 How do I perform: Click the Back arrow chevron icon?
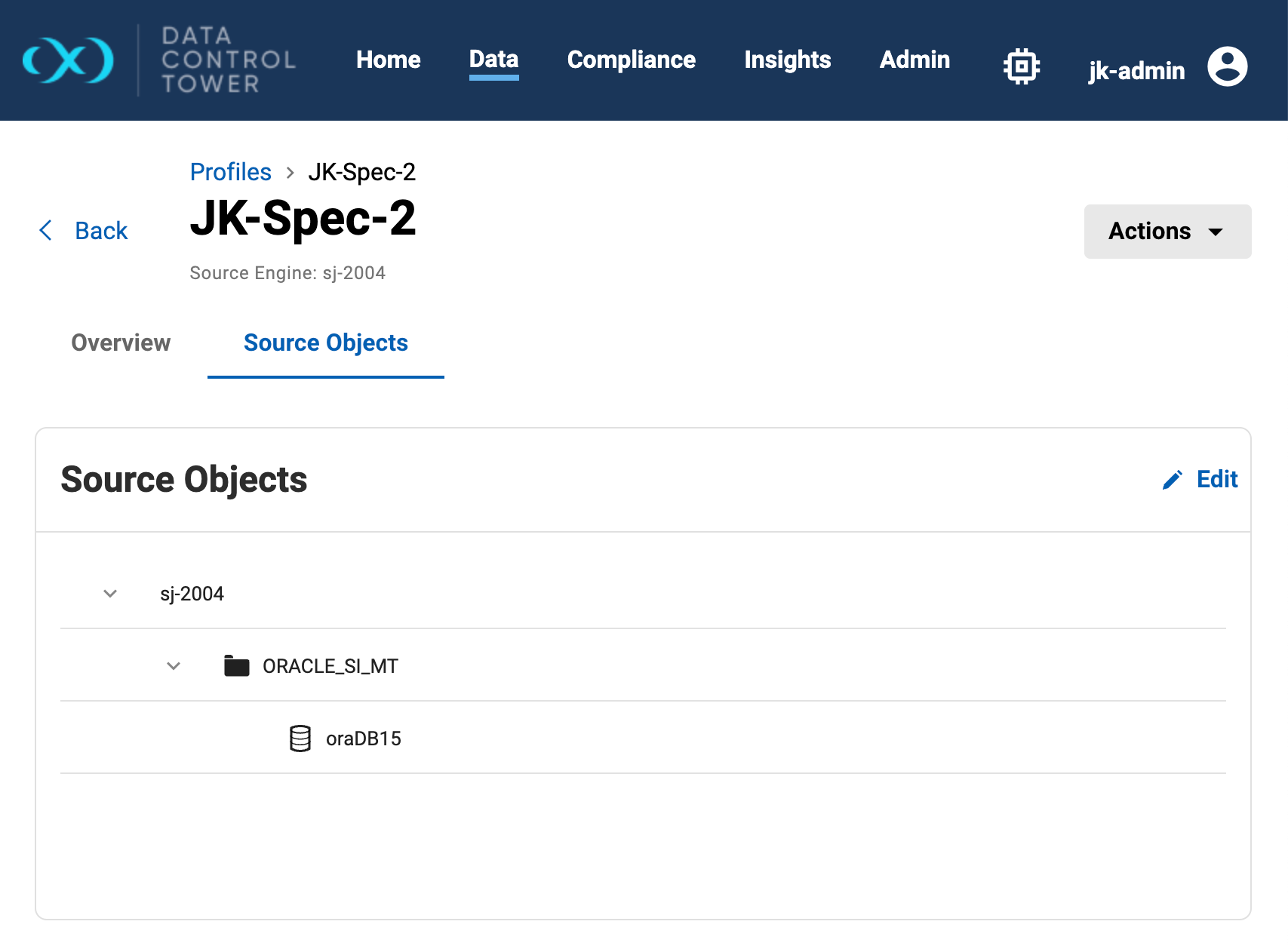pyautogui.click(x=46, y=231)
